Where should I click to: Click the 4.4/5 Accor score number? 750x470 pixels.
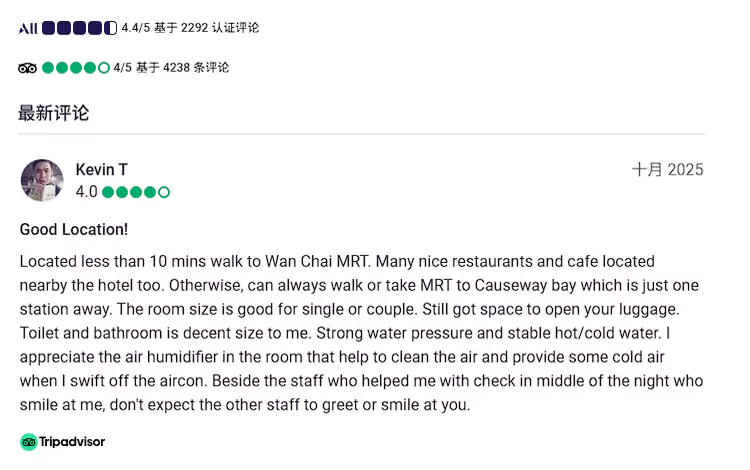click(137, 28)
